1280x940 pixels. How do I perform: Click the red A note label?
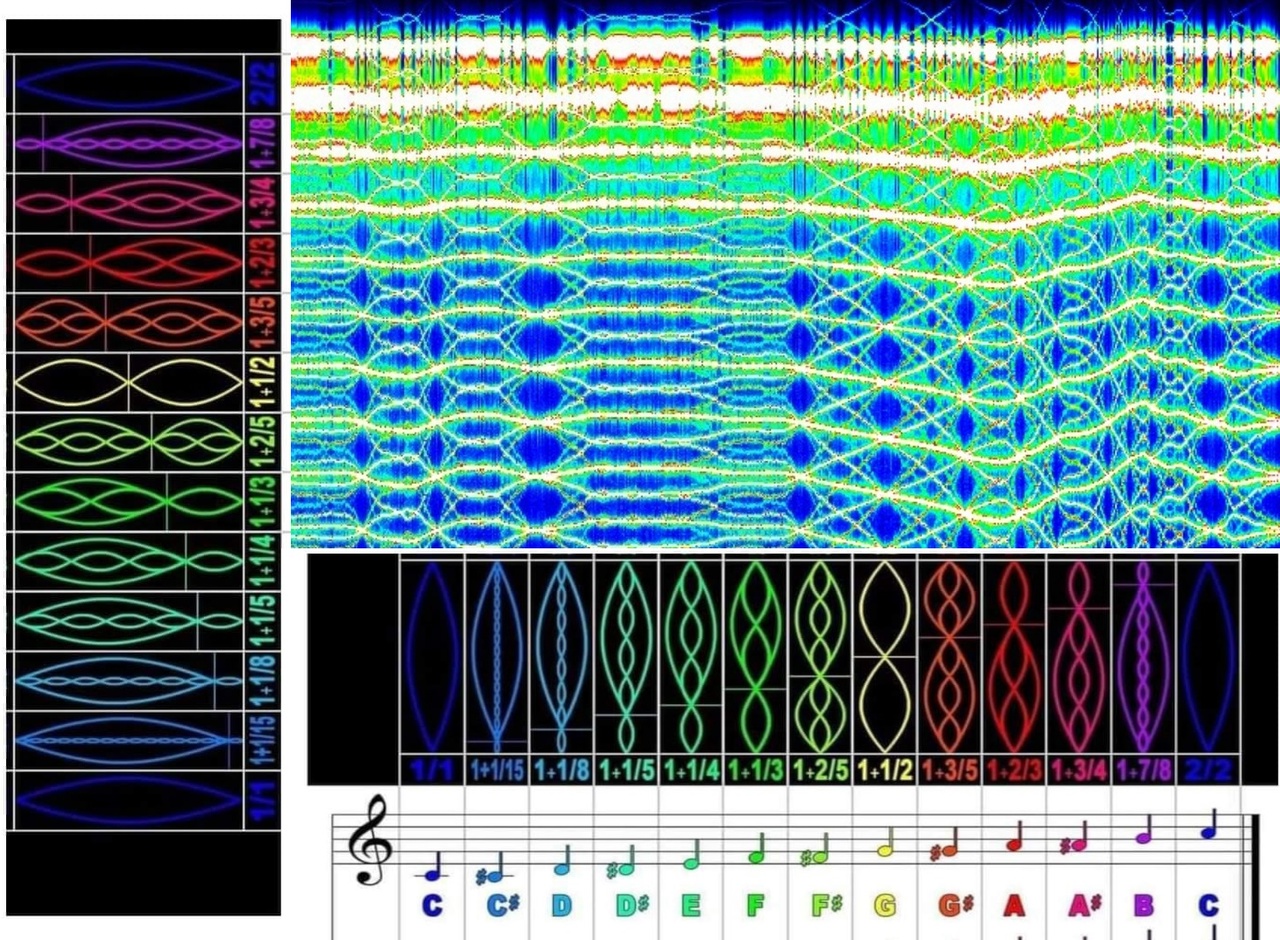click(x=1014, y=906)
